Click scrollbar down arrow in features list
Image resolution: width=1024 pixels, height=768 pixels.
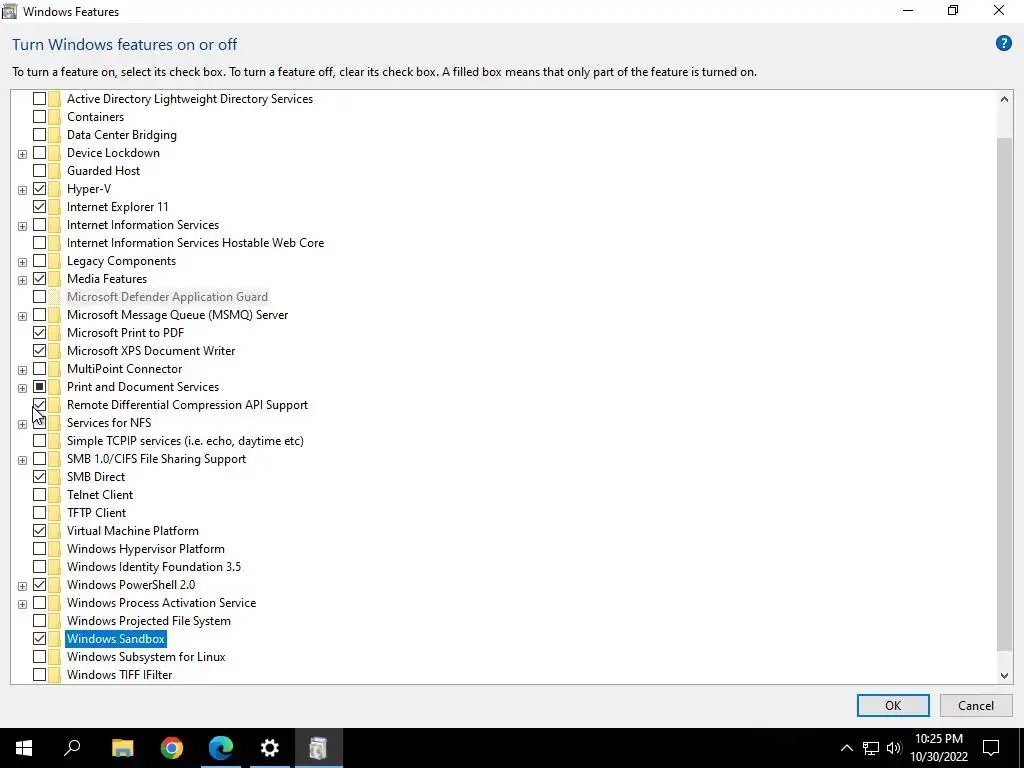(1004, 675)
